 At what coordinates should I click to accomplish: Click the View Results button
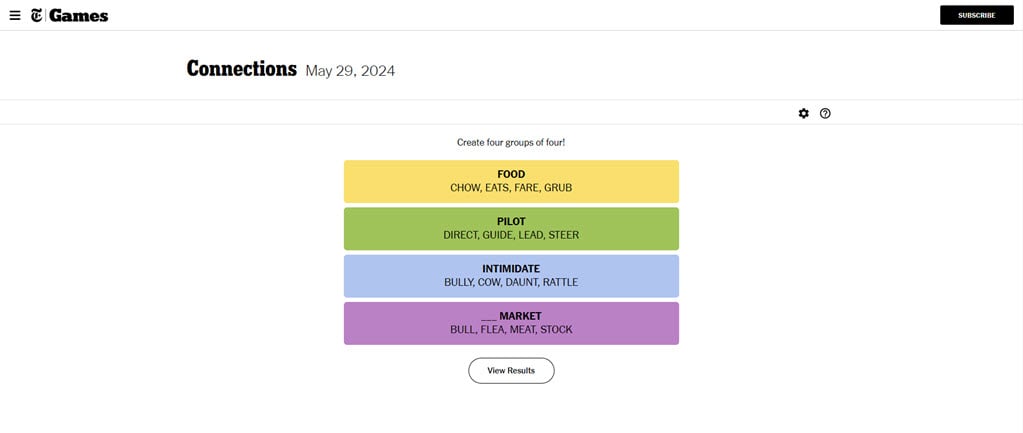[x=511, y=370]
